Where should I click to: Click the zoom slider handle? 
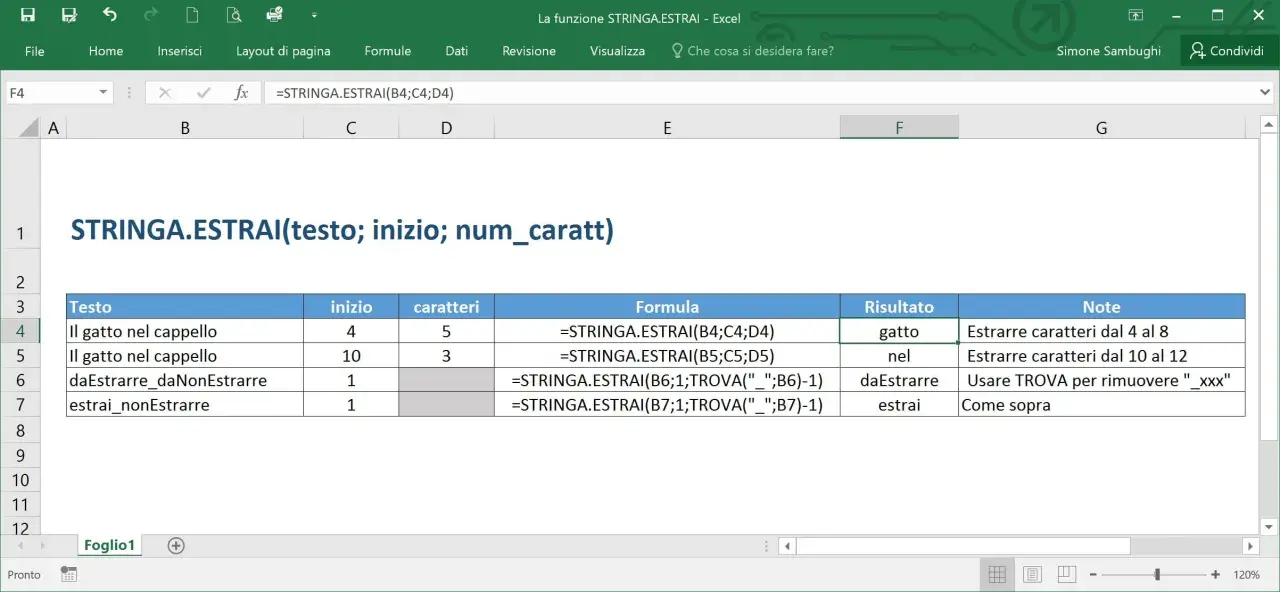point(1157,575)
